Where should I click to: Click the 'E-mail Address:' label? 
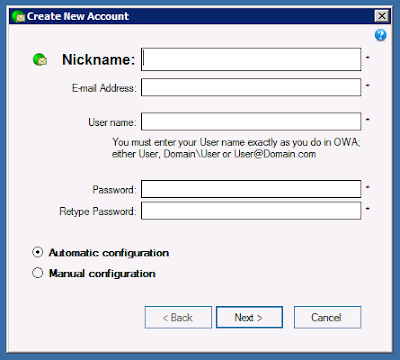tap(104, 88)
